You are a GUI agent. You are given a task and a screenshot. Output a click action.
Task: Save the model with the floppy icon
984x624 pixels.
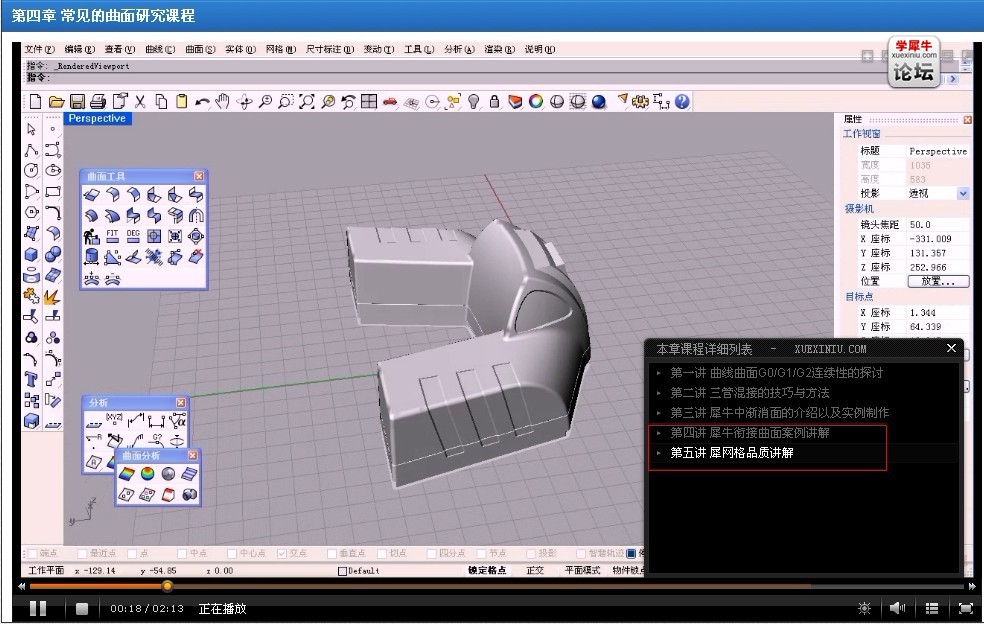pos(77,102)
